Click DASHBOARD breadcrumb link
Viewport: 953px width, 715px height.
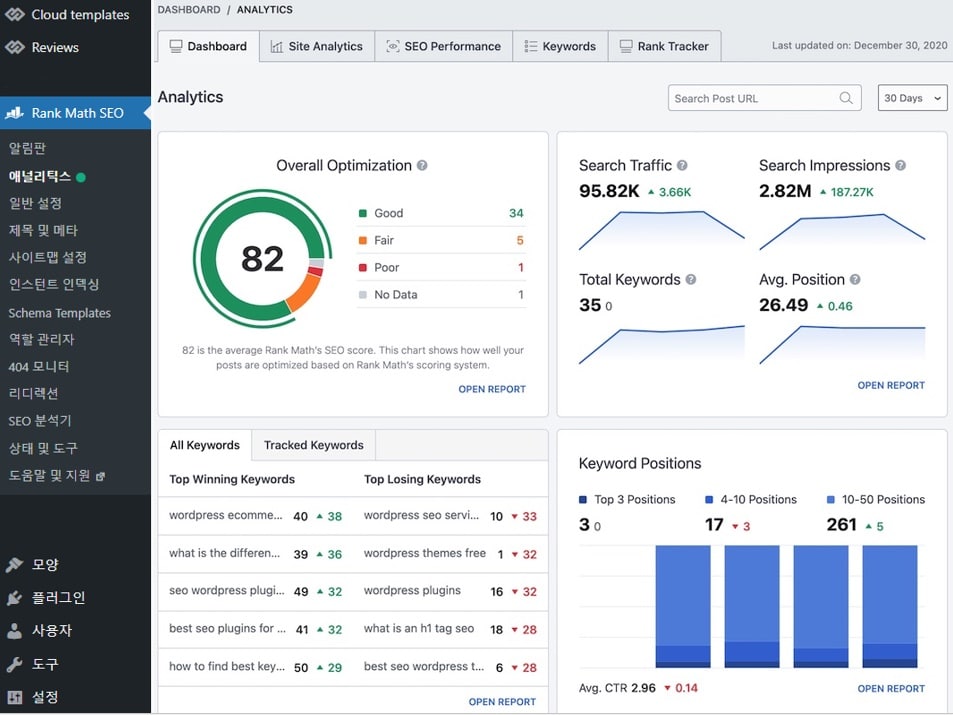[x=189, y=10]
